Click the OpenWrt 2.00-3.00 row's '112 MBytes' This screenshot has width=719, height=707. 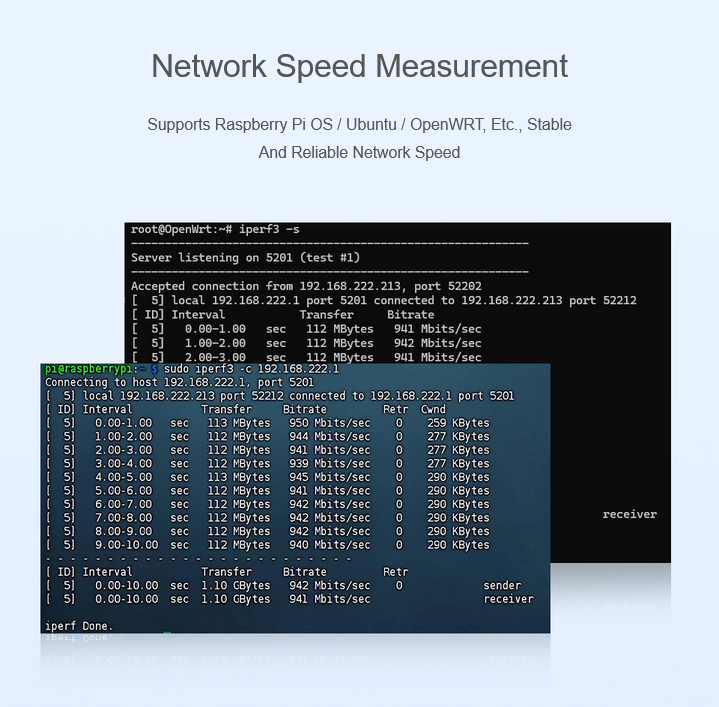(x=340, y=357)
